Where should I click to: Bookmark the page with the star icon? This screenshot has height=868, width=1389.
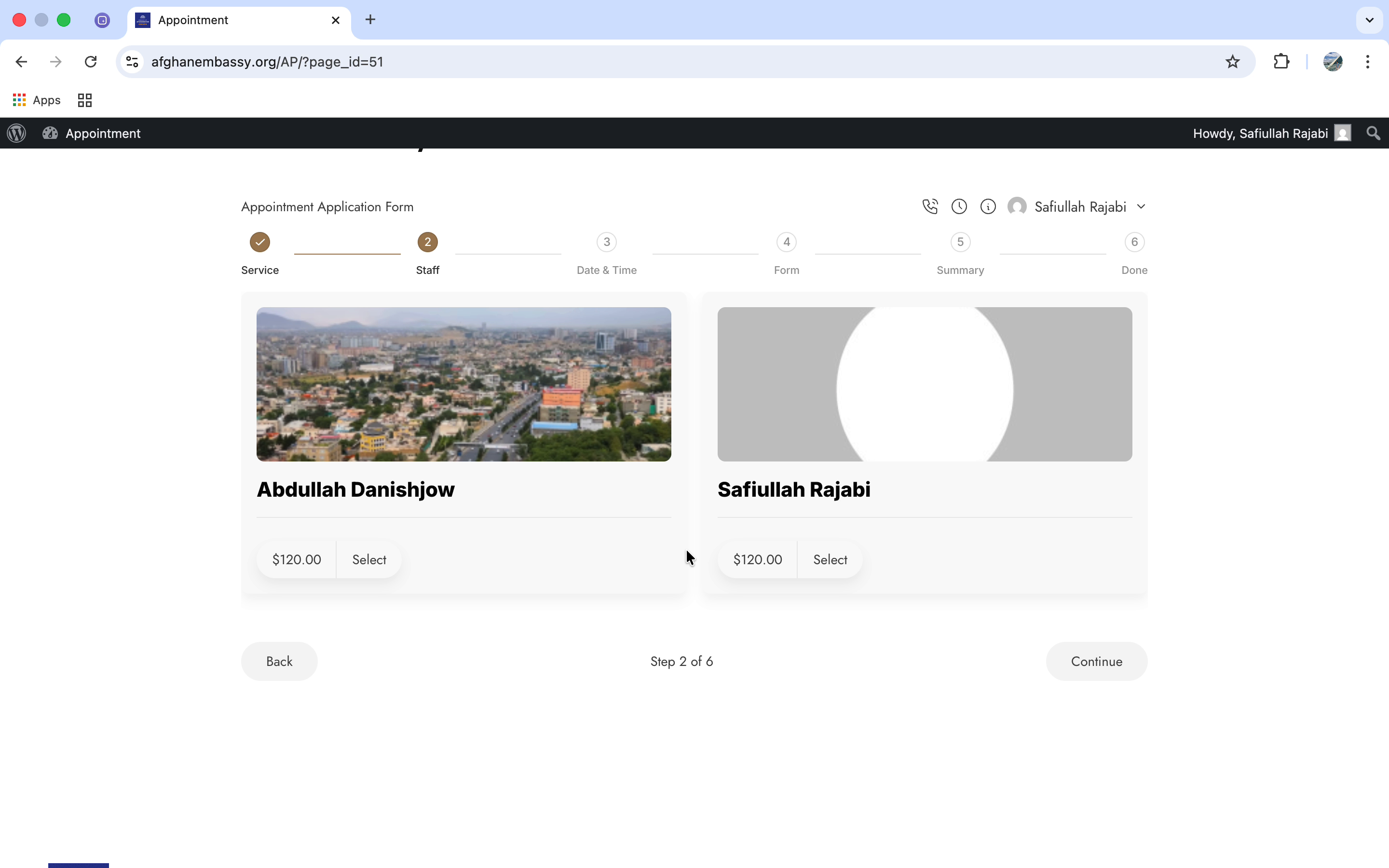pos(1232,61)
